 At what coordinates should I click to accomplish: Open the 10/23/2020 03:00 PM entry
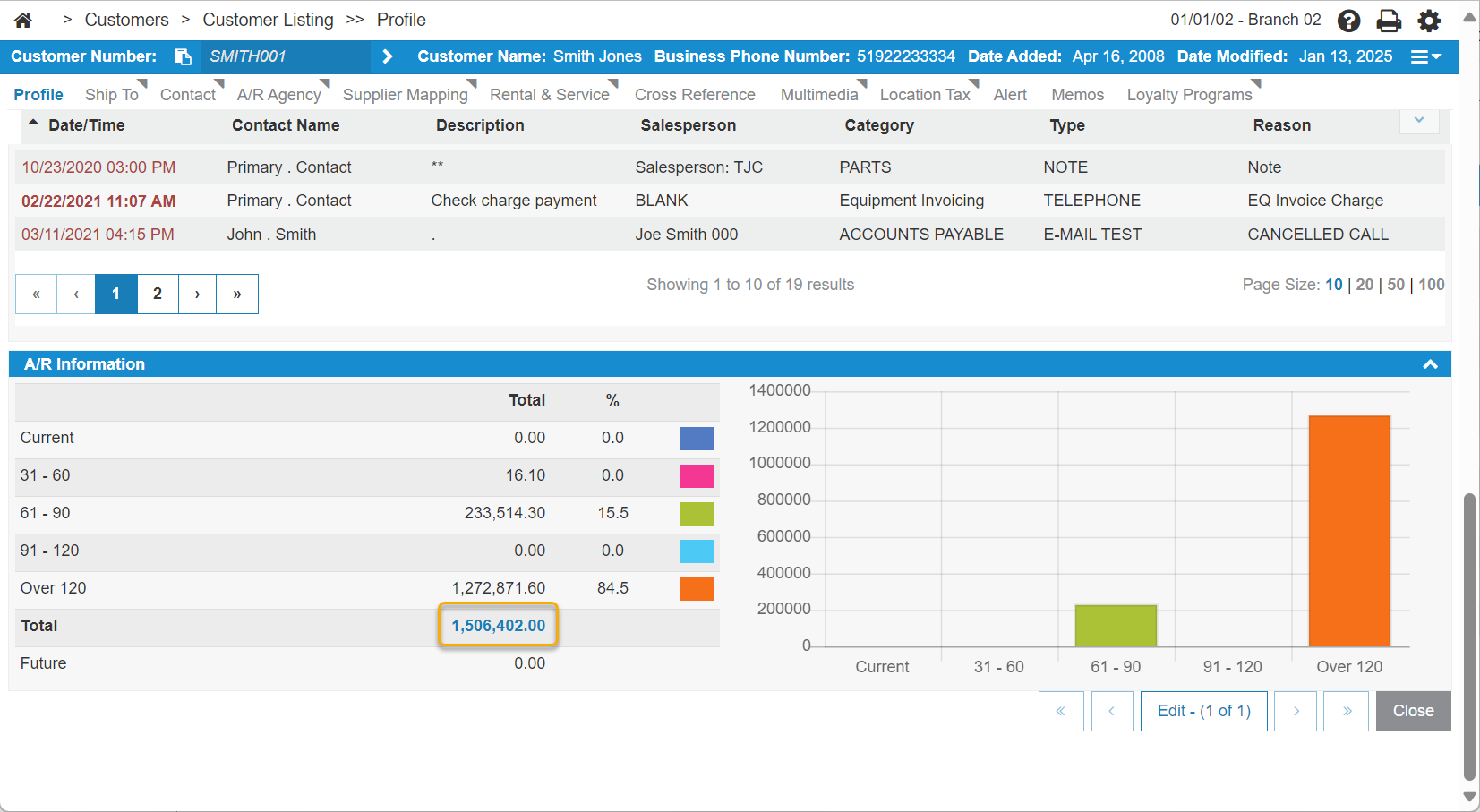(98, 167)
